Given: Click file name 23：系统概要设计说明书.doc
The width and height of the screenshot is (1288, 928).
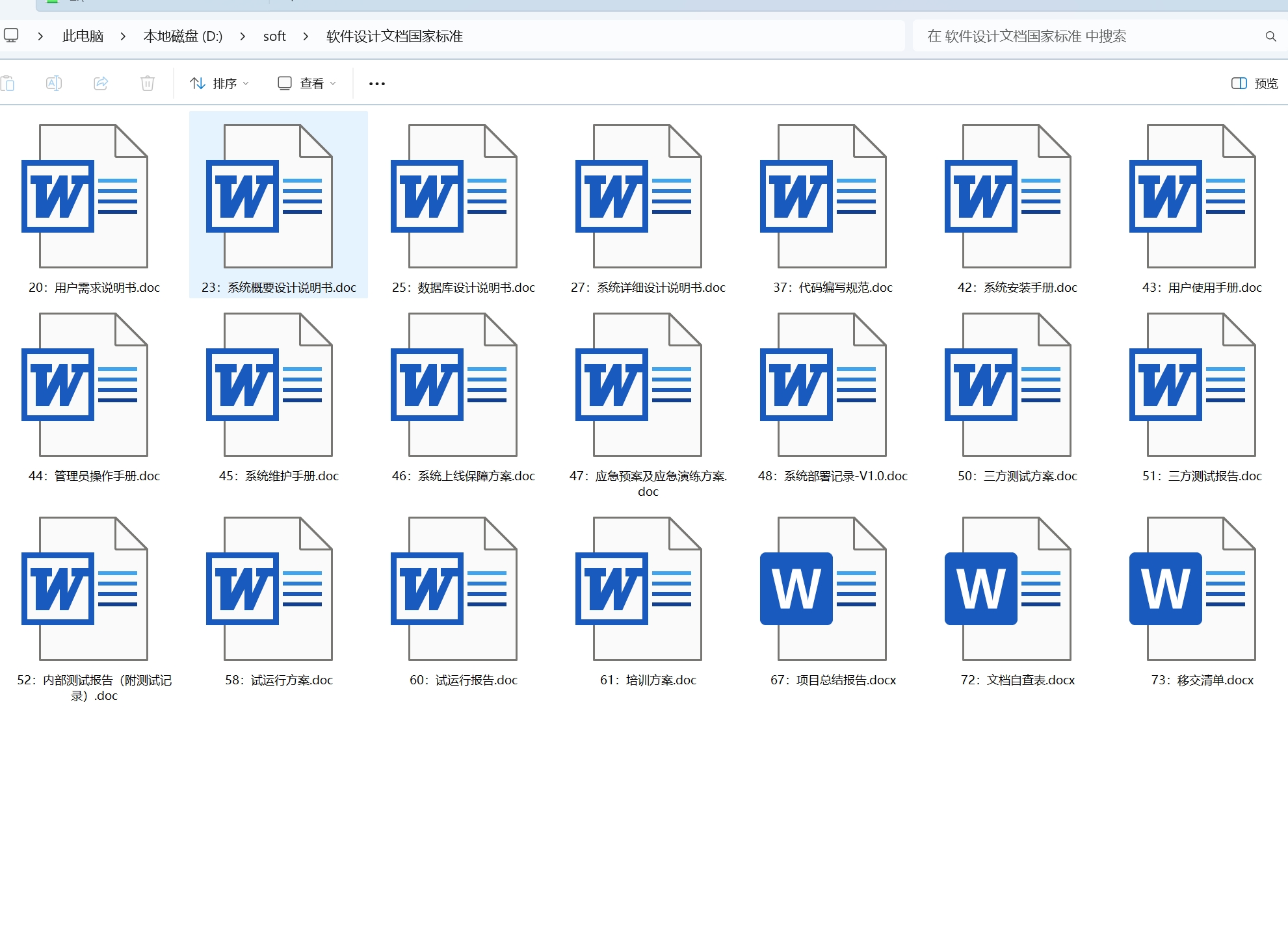Looking at the screenshot, I should point(279,287).
